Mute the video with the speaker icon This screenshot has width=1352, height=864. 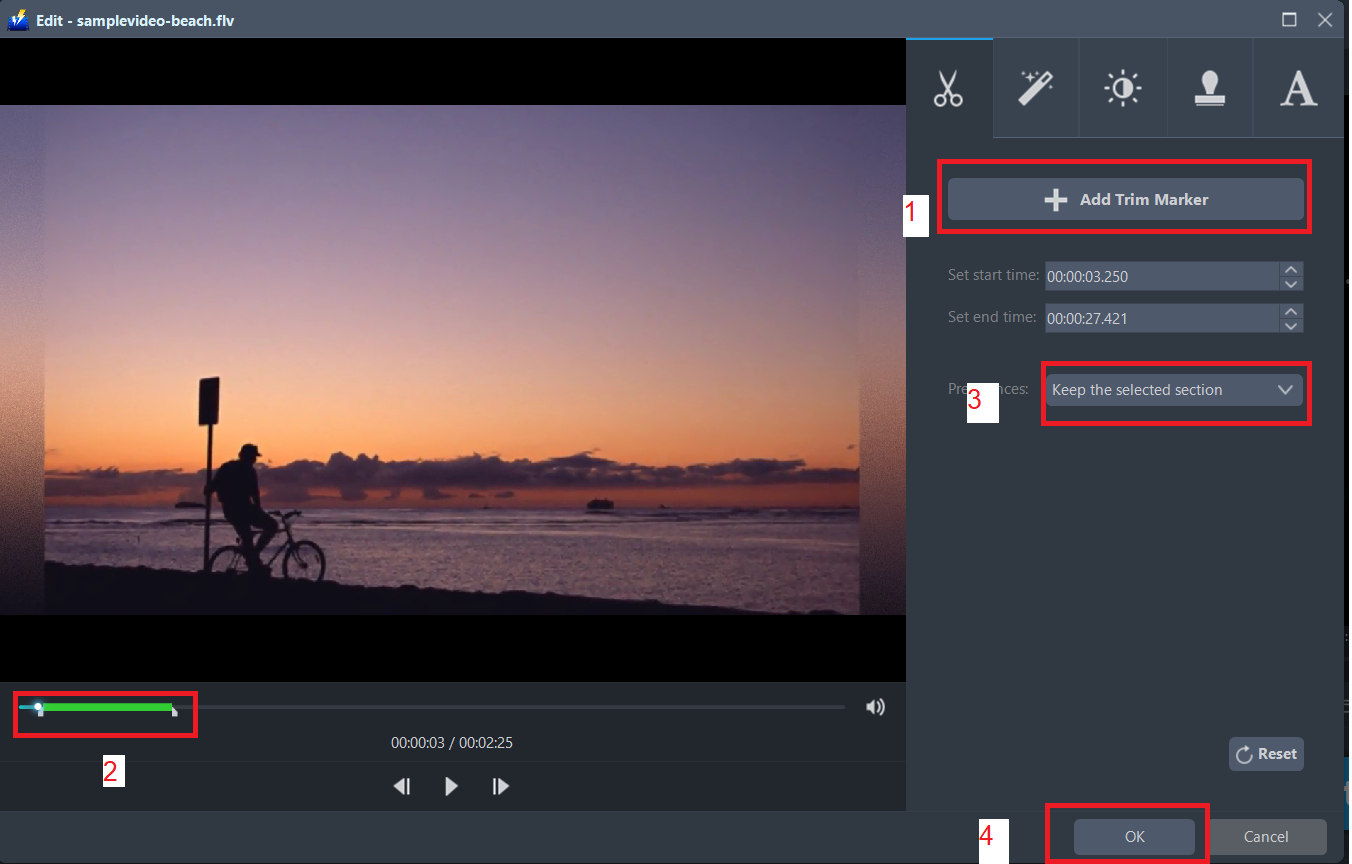pyautogui.click(x=875, y=706)
